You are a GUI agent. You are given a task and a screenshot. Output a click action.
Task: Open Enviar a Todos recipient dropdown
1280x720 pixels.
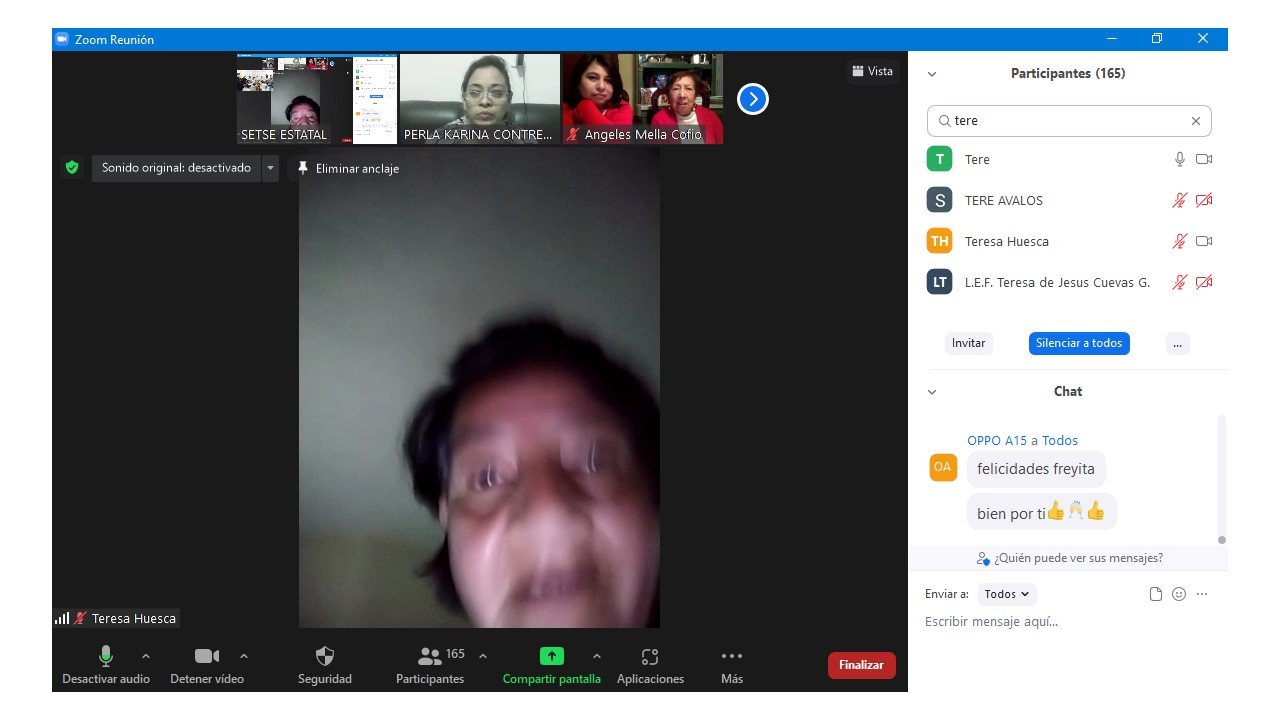click(1007, 594)
